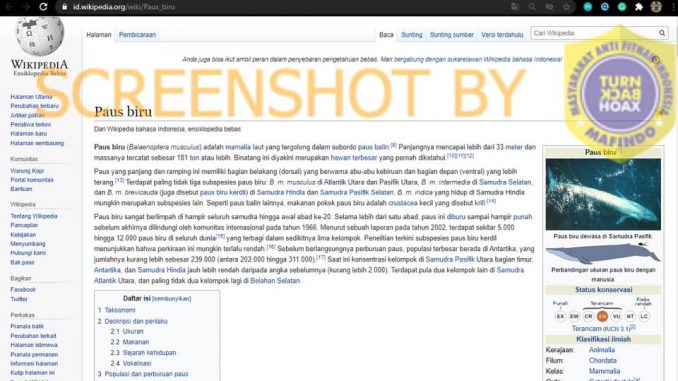Click the Wikipedia search magnifier icon
This screenshot has height=381, width=678.
662,33
